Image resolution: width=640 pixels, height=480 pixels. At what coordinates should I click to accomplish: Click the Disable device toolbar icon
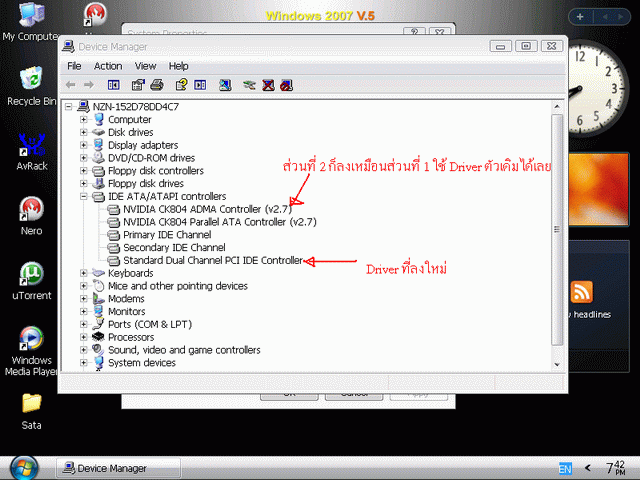pos(287,85)
